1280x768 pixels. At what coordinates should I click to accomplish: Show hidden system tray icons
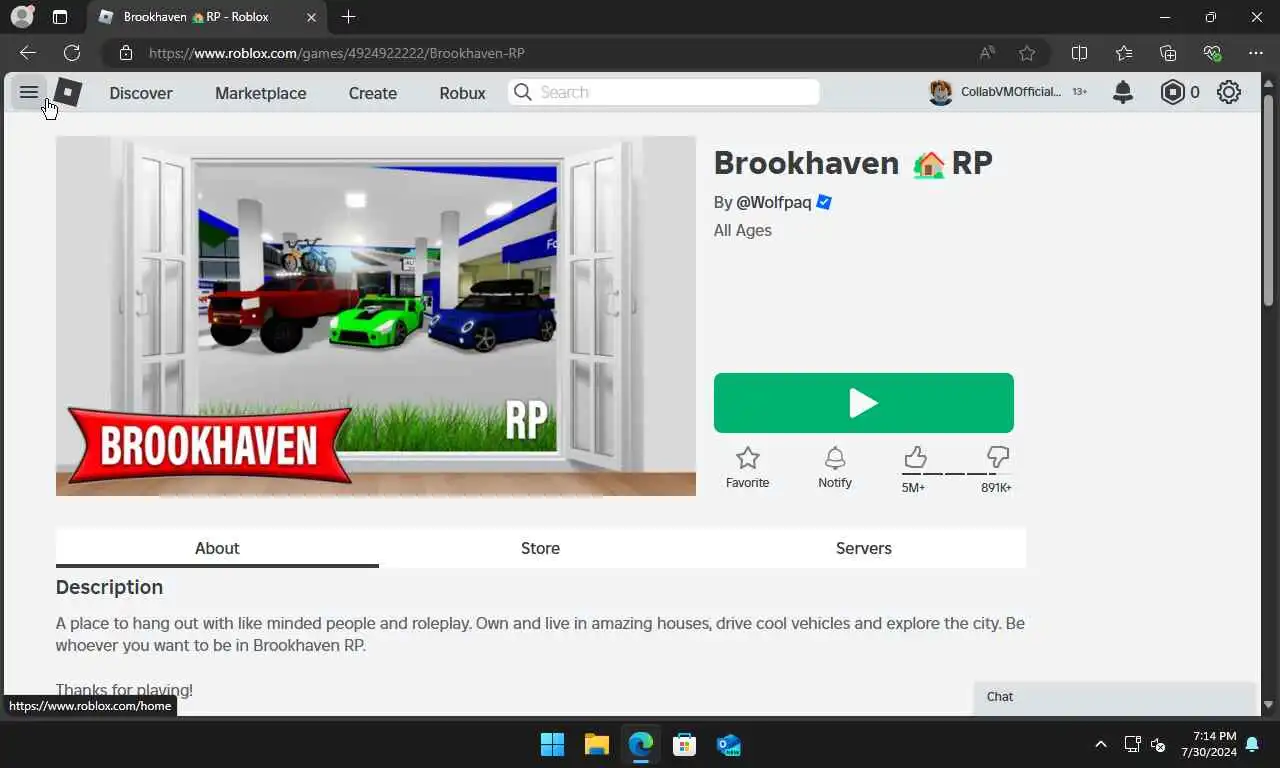pos(1101,744)
